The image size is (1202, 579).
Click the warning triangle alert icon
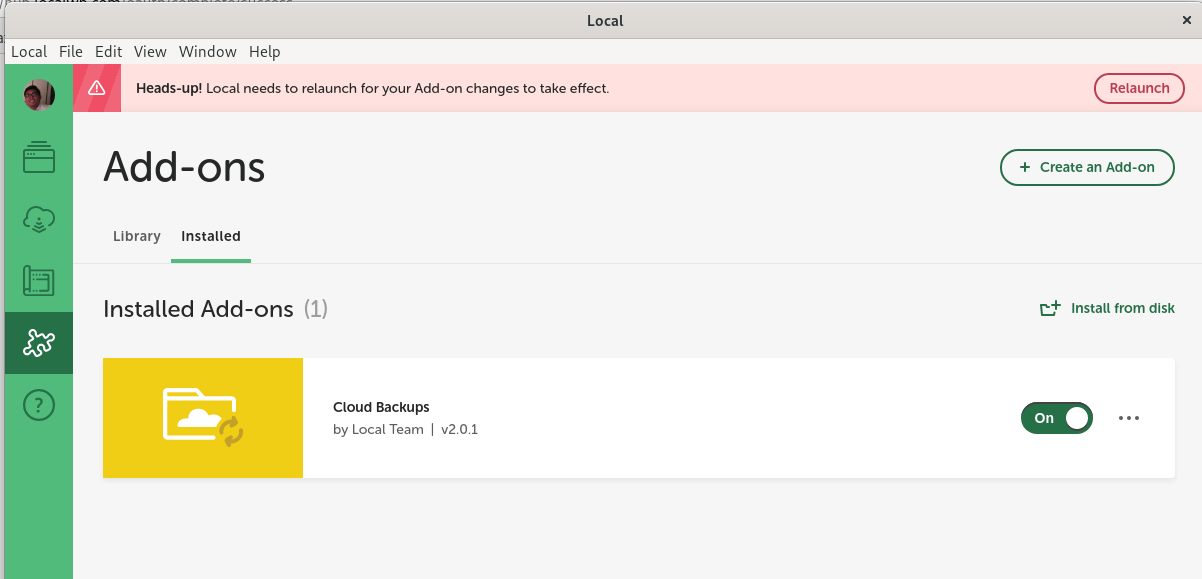97,88
